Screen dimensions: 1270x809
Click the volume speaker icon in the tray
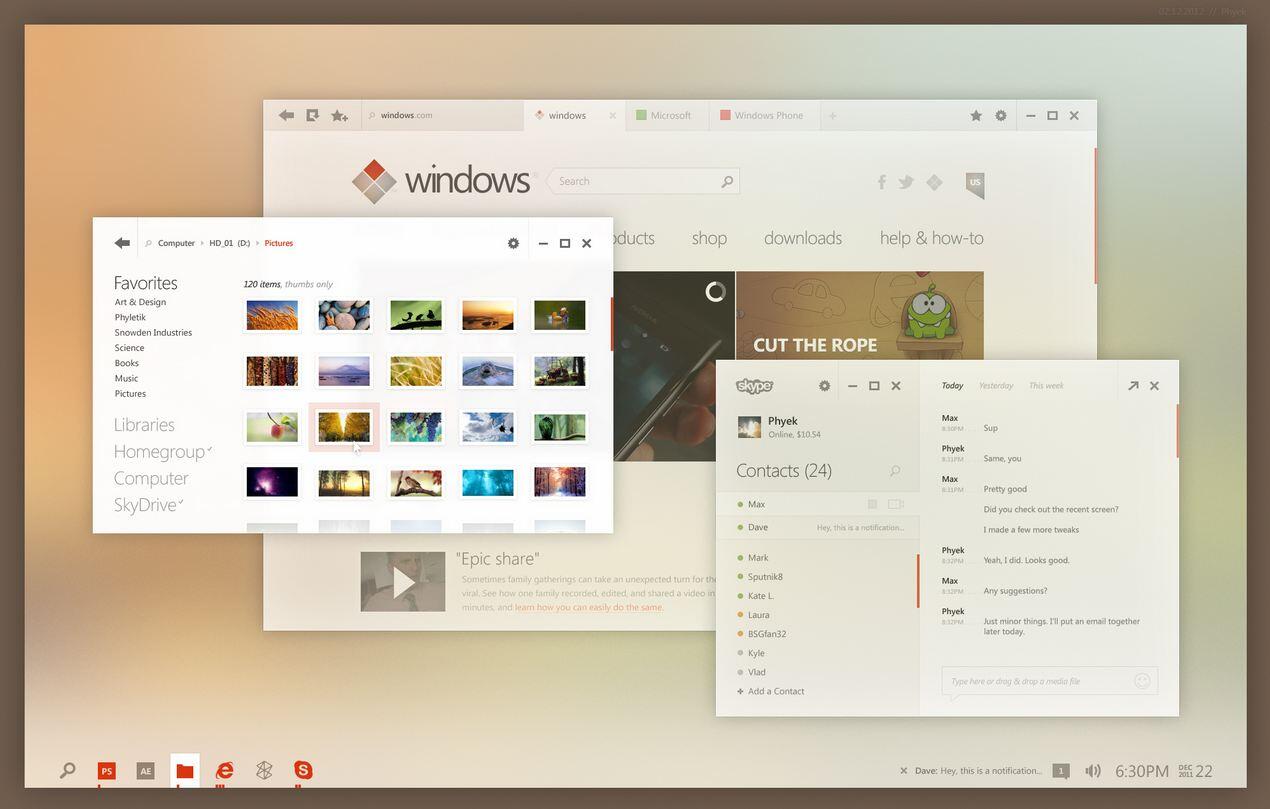point(1093,771)
